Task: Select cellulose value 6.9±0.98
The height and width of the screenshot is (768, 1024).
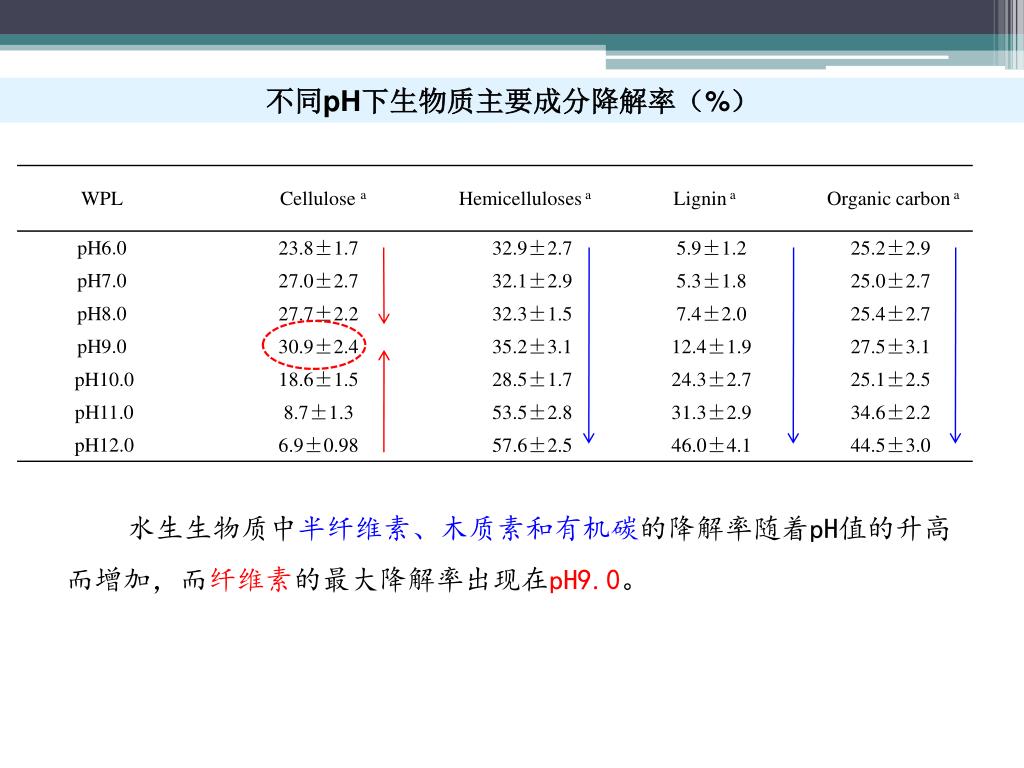Action: 318,445
